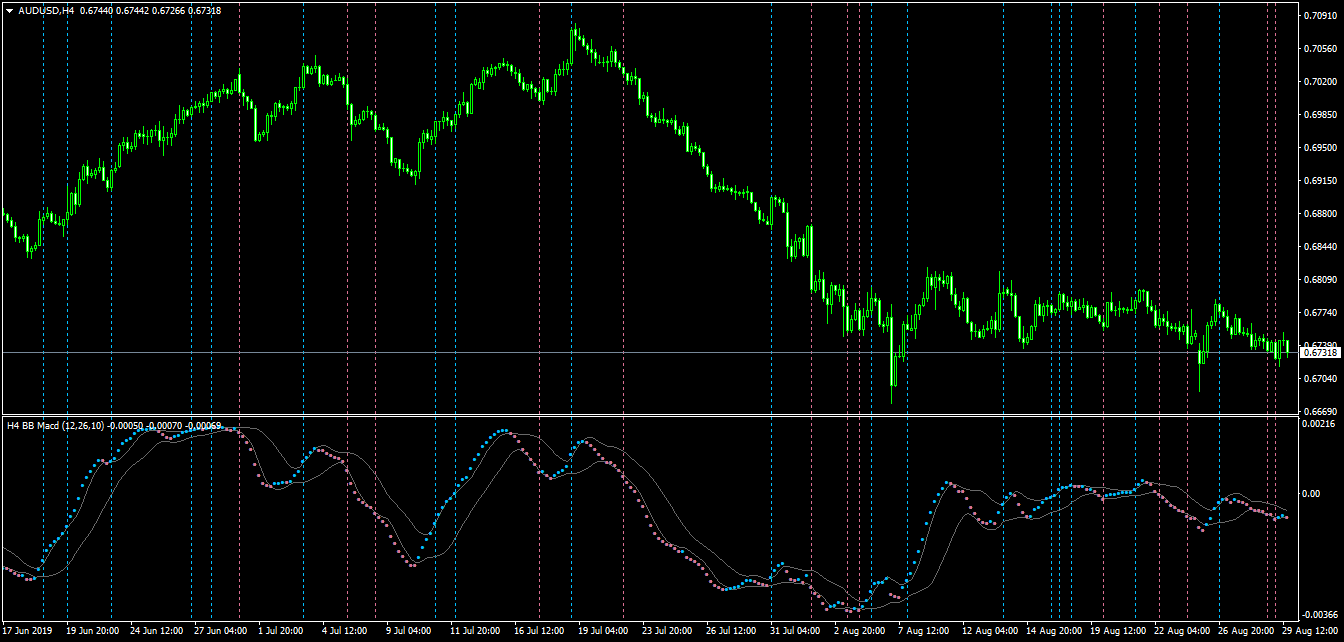Click the AUDUSD,H4 chart title text
1344x642 pixels.
click(x=46, y=10)
